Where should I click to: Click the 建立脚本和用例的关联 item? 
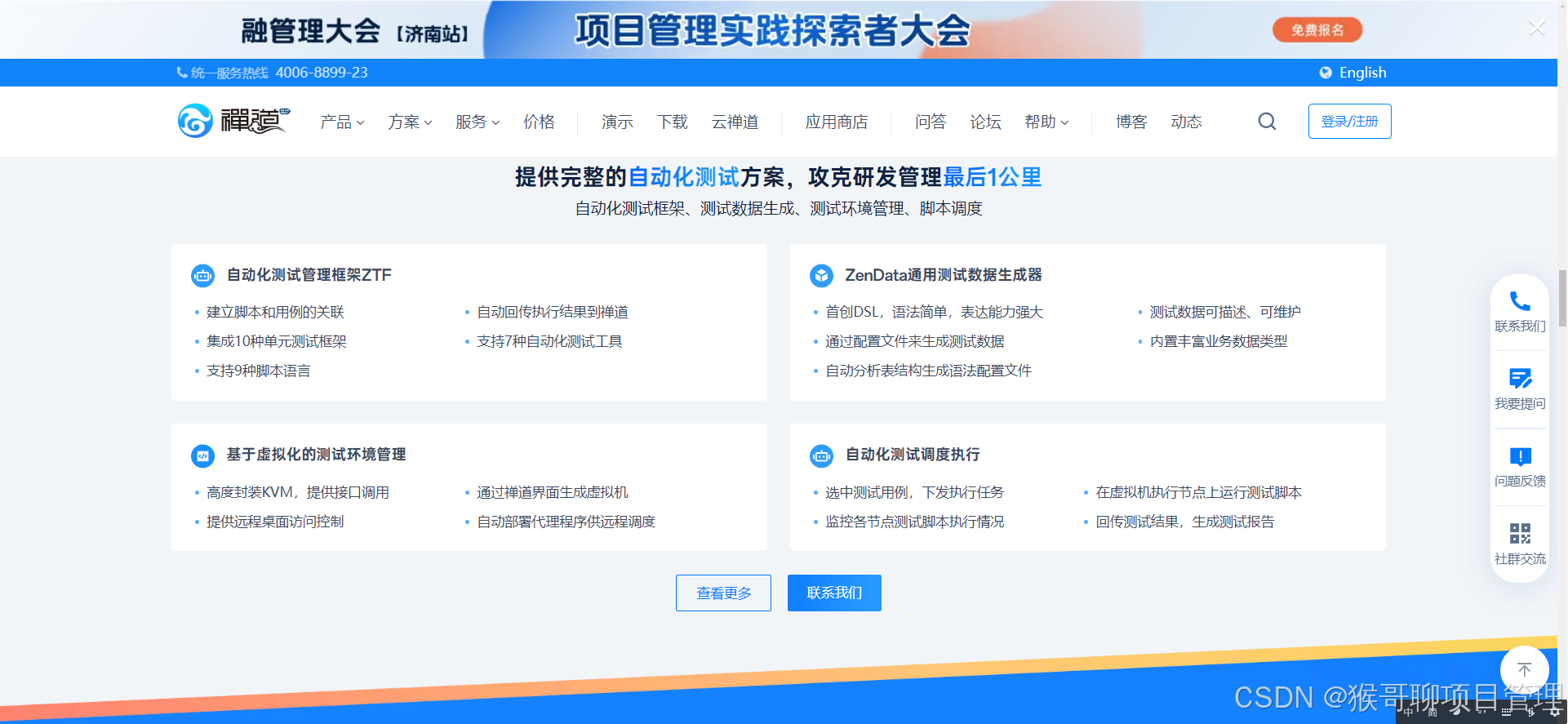(x=275, y=312)
